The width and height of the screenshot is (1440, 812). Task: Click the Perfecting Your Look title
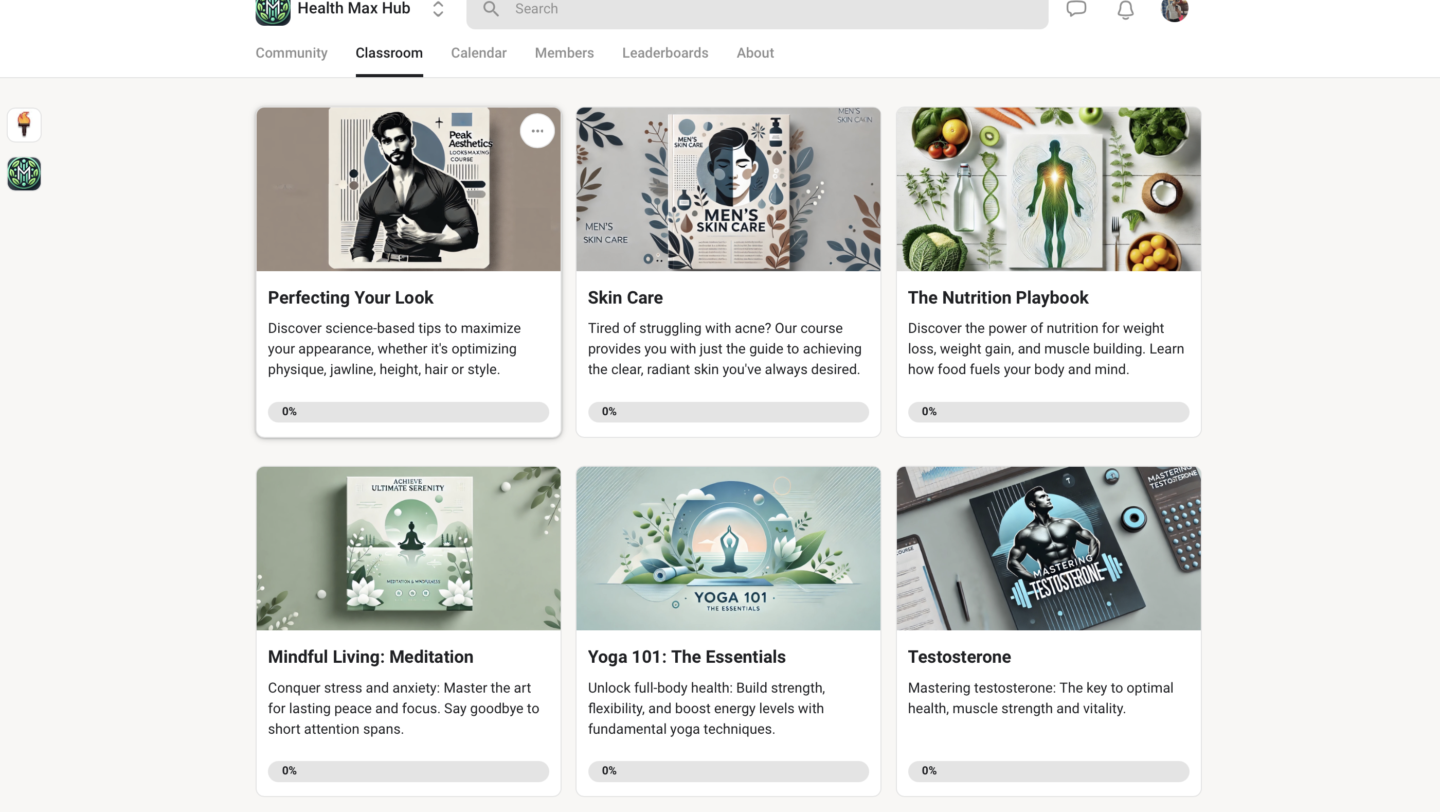[350, 298]
